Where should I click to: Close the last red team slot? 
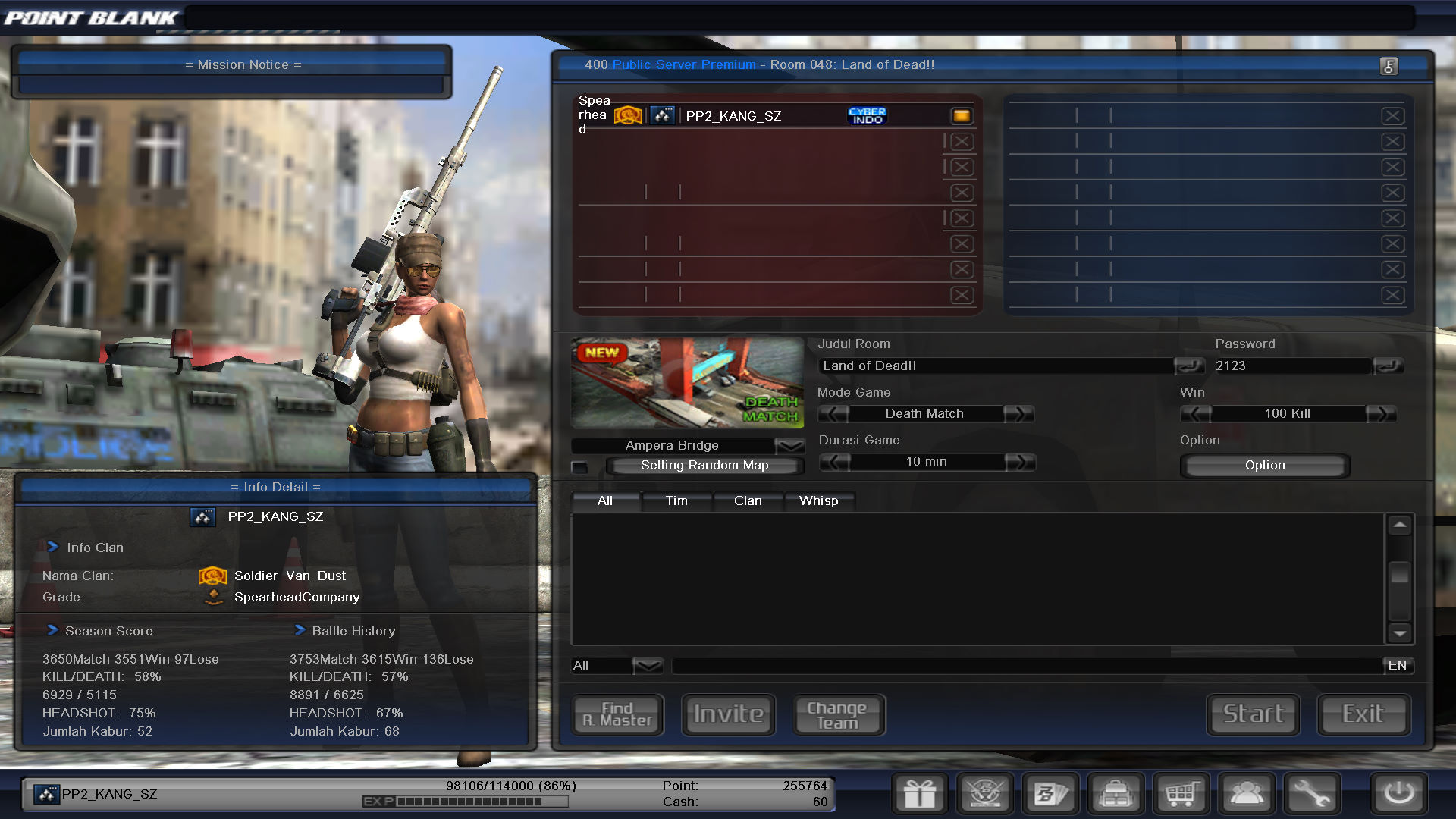point(962,295)
